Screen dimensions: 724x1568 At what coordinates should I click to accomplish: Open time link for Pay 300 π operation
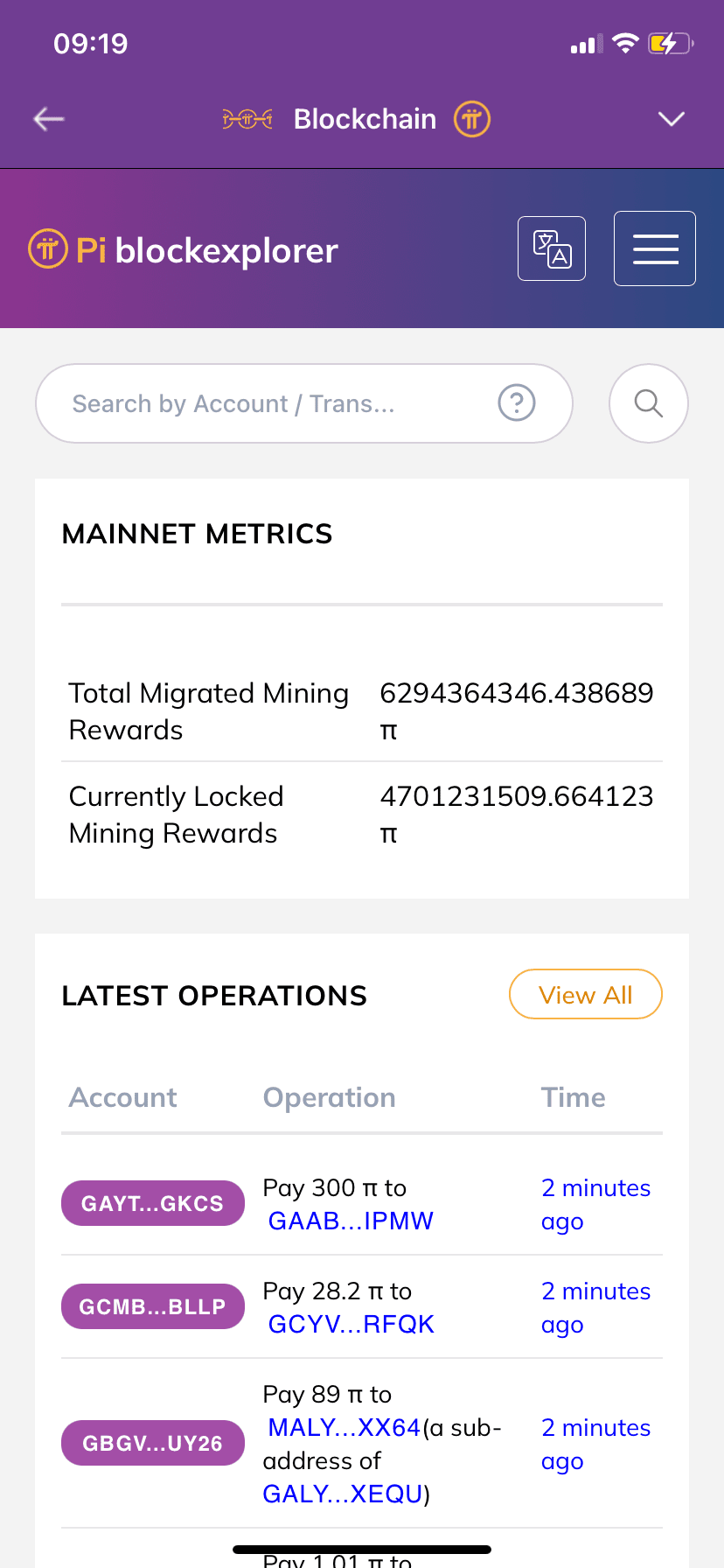(596, 1204)
